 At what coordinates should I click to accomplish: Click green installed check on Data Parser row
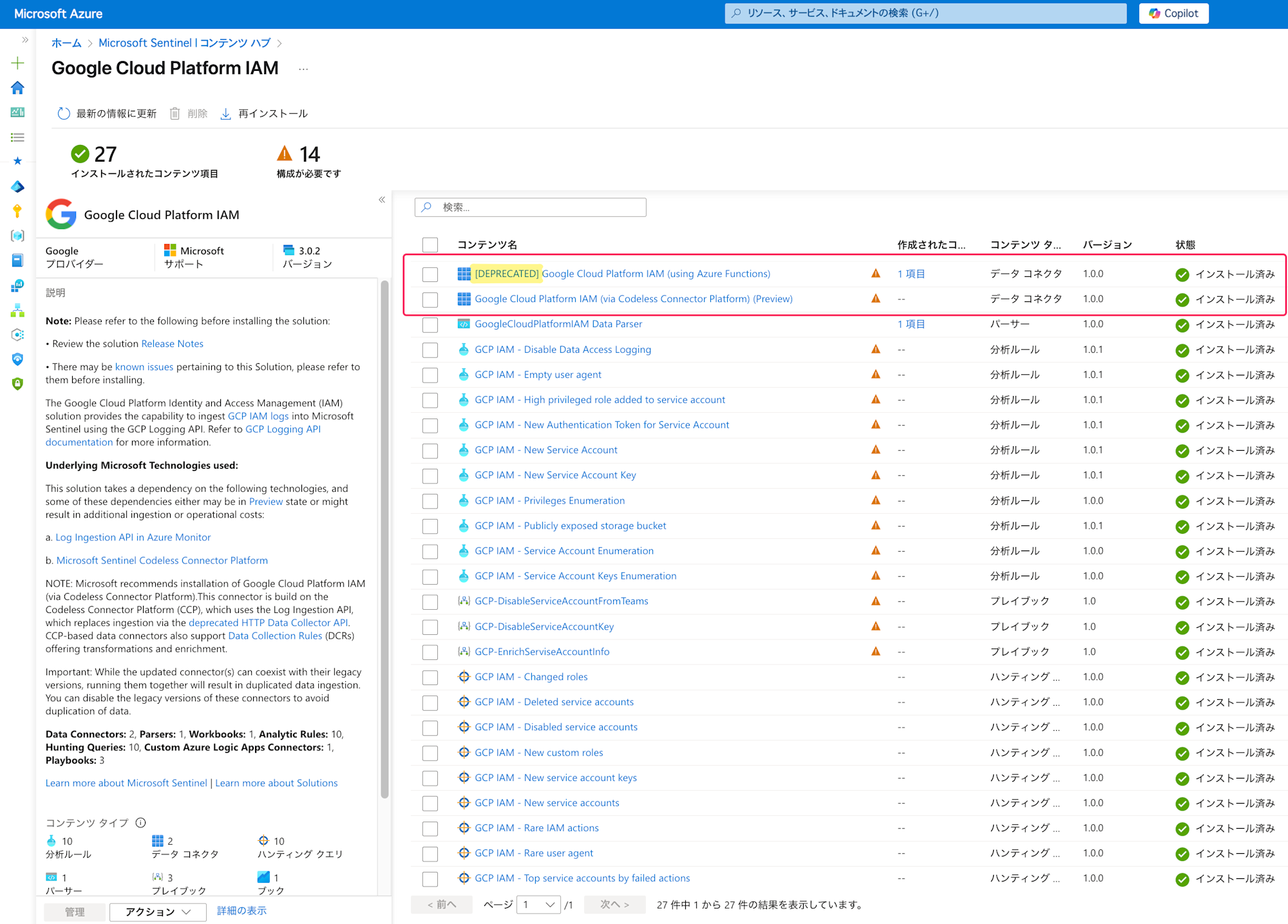pyautogui.click(x=1182, y=325)
